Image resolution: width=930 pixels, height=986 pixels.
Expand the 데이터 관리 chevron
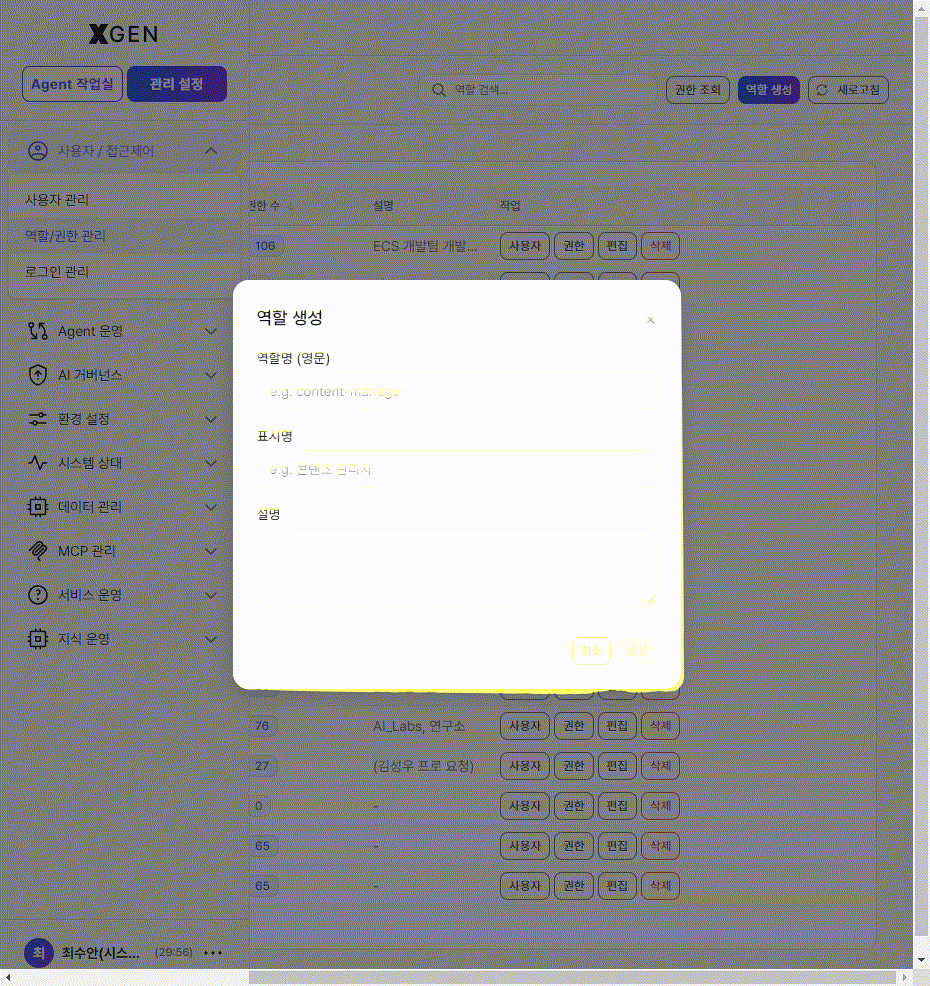point(211,507)
